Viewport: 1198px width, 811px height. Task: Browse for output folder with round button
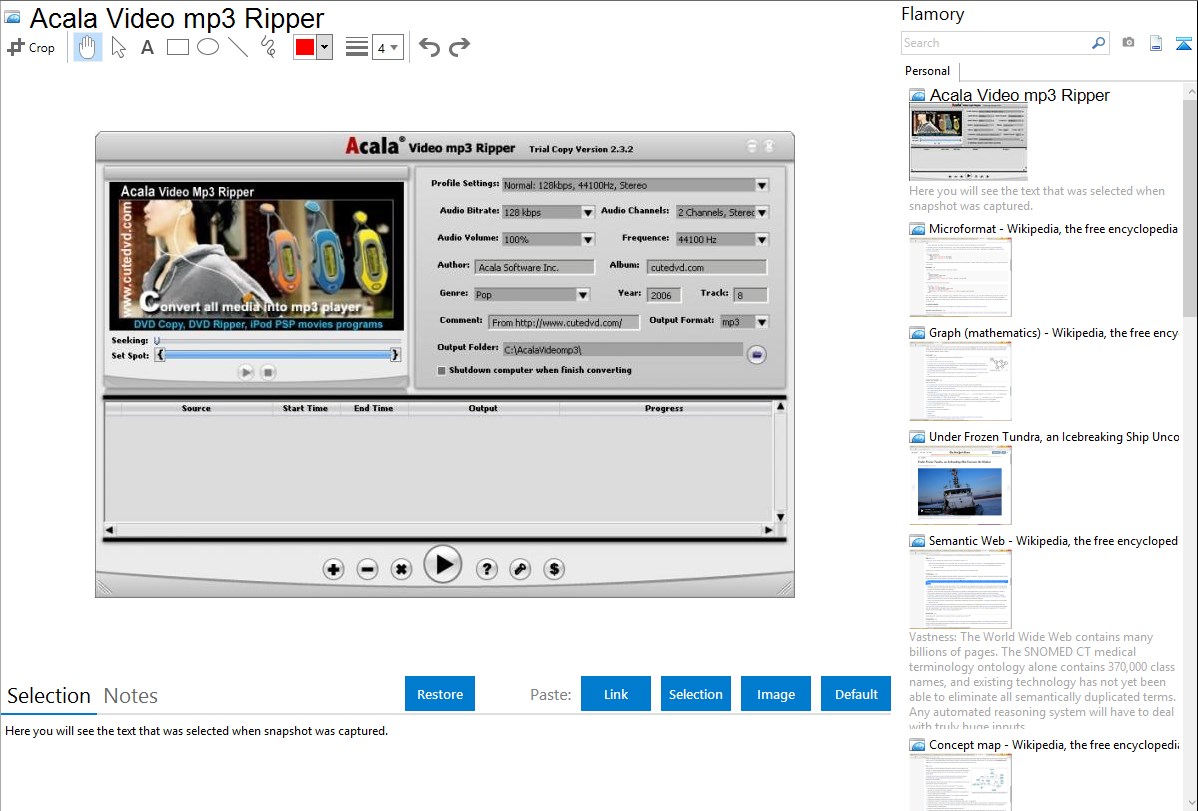pyautogui.click(x=756, y=354)
